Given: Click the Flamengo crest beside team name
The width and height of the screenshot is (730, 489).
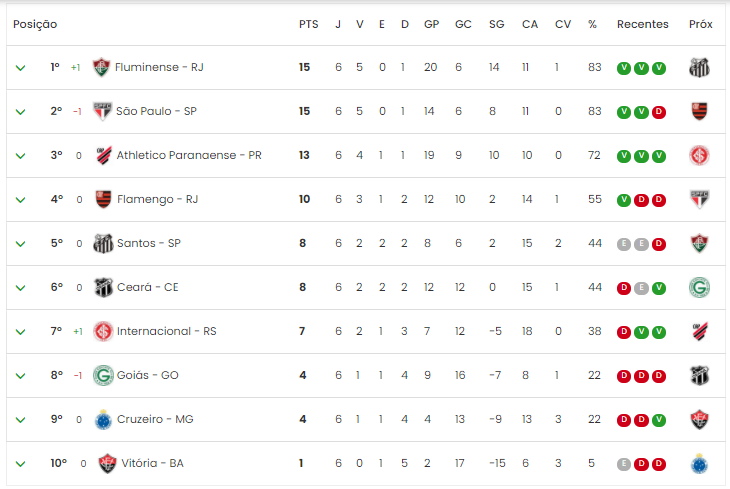Looking at the screenshot, I should pyautogui.click(x=103, y=199).
